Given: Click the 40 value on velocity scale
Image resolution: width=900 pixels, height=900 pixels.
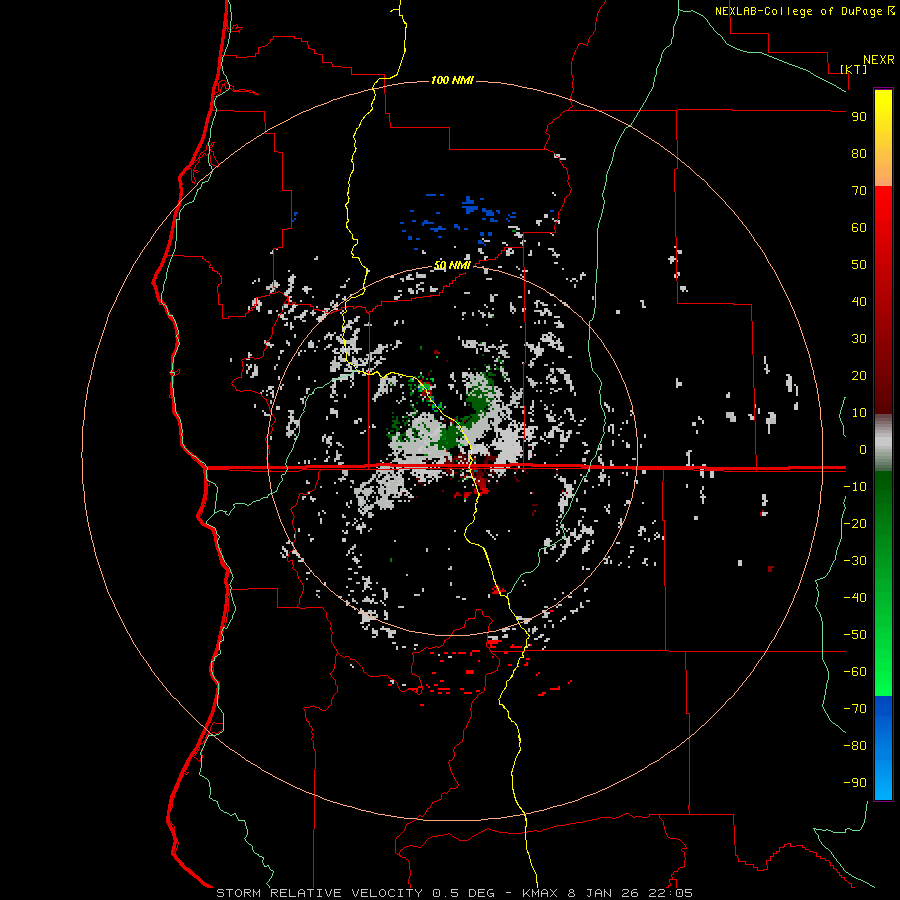Looking at the screenshot, I should 859,302.
